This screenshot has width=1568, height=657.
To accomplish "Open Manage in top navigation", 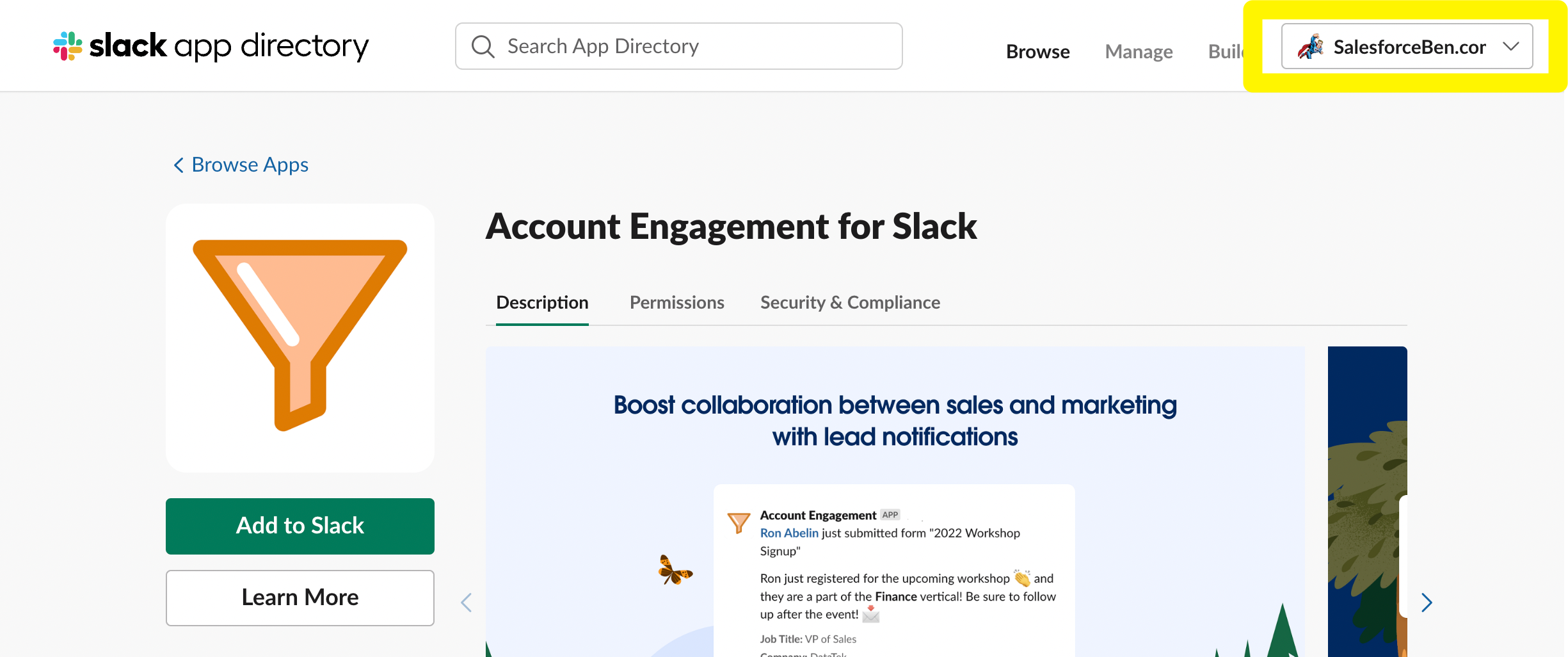I will (x=1139, y=51).
